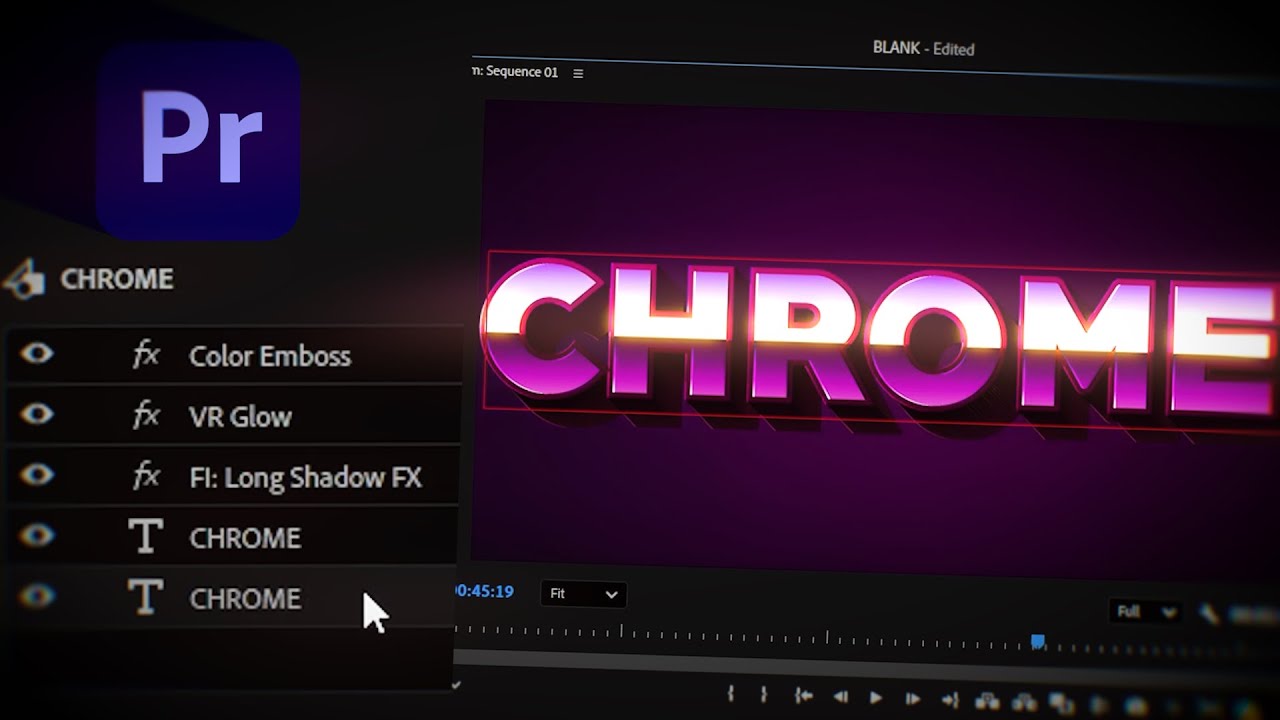Toggle eye for FI: Long Shadow FX
The width and height of the screenshot is (1280, 720).
37,476
